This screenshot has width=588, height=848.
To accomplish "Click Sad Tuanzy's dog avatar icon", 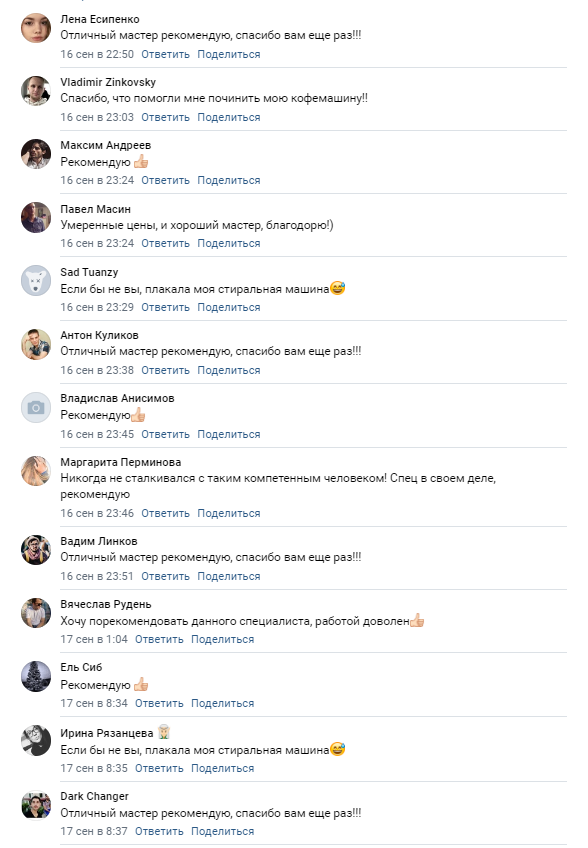I will [x=36, y=281].
